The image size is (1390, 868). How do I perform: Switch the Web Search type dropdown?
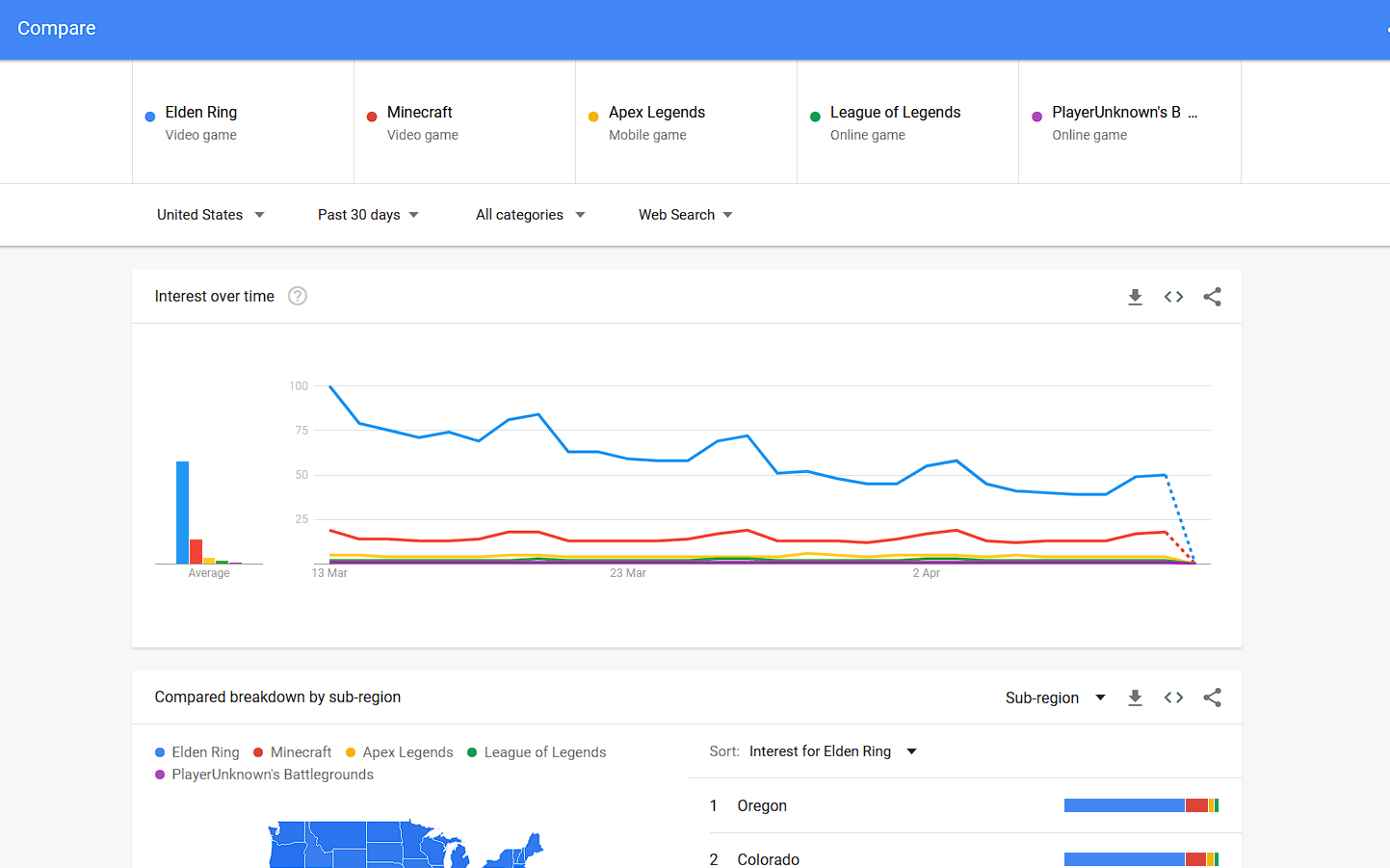(685, 215)
